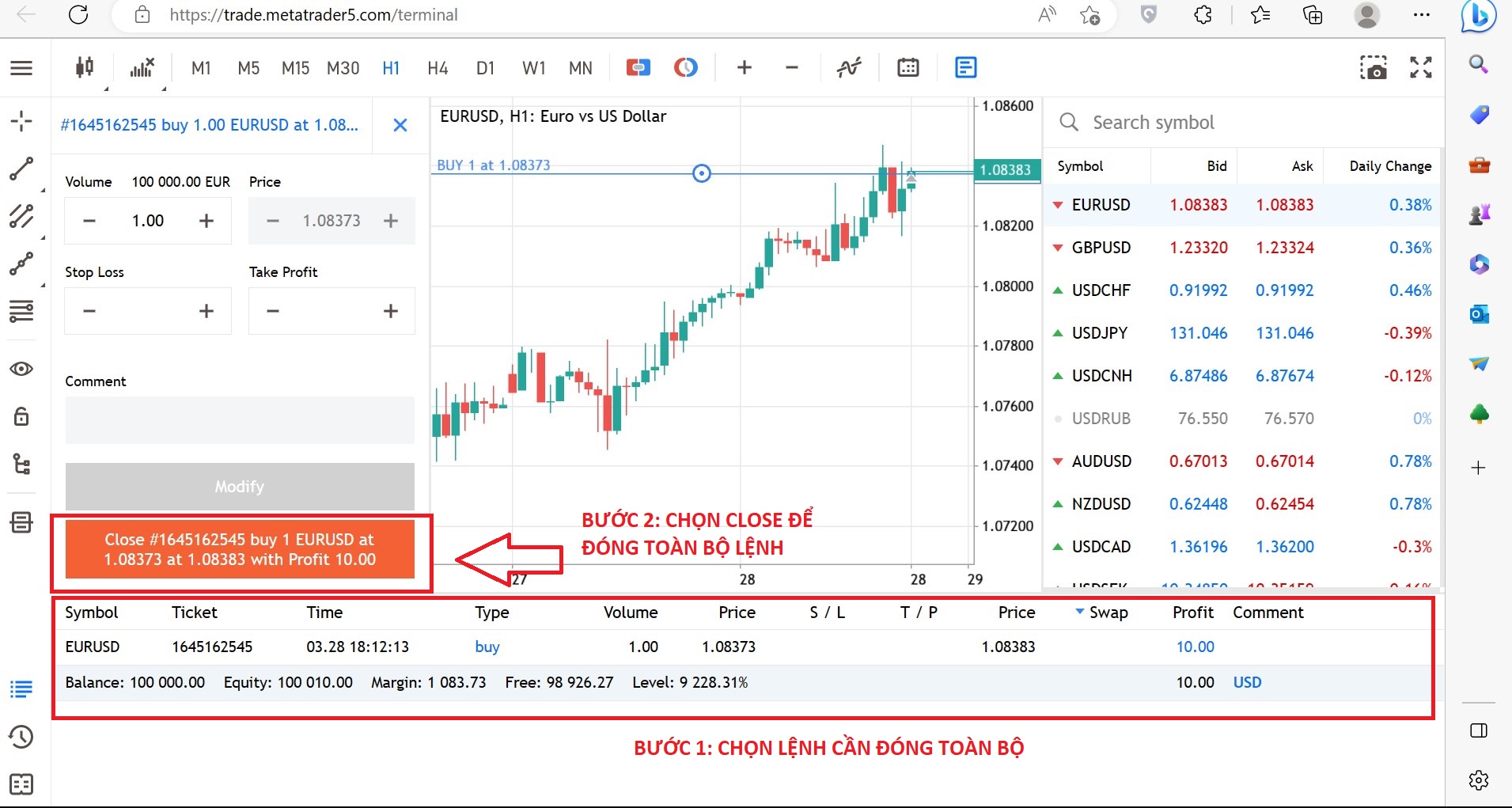Select the USDCHF symbol row

tap(1244, 290)
